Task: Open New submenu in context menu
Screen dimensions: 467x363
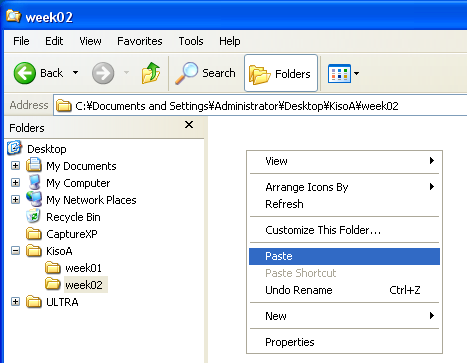Action: click(344, 316)
